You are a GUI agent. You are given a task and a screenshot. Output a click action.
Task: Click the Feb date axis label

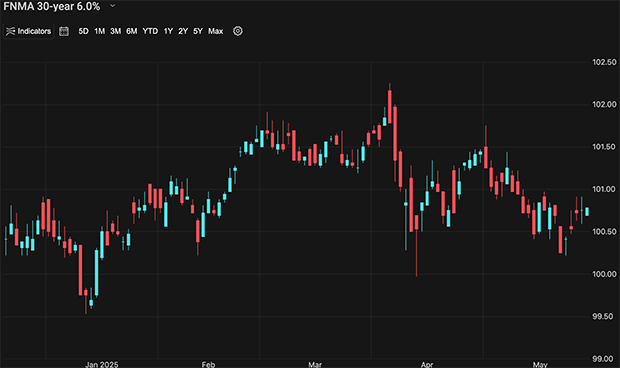208,364
